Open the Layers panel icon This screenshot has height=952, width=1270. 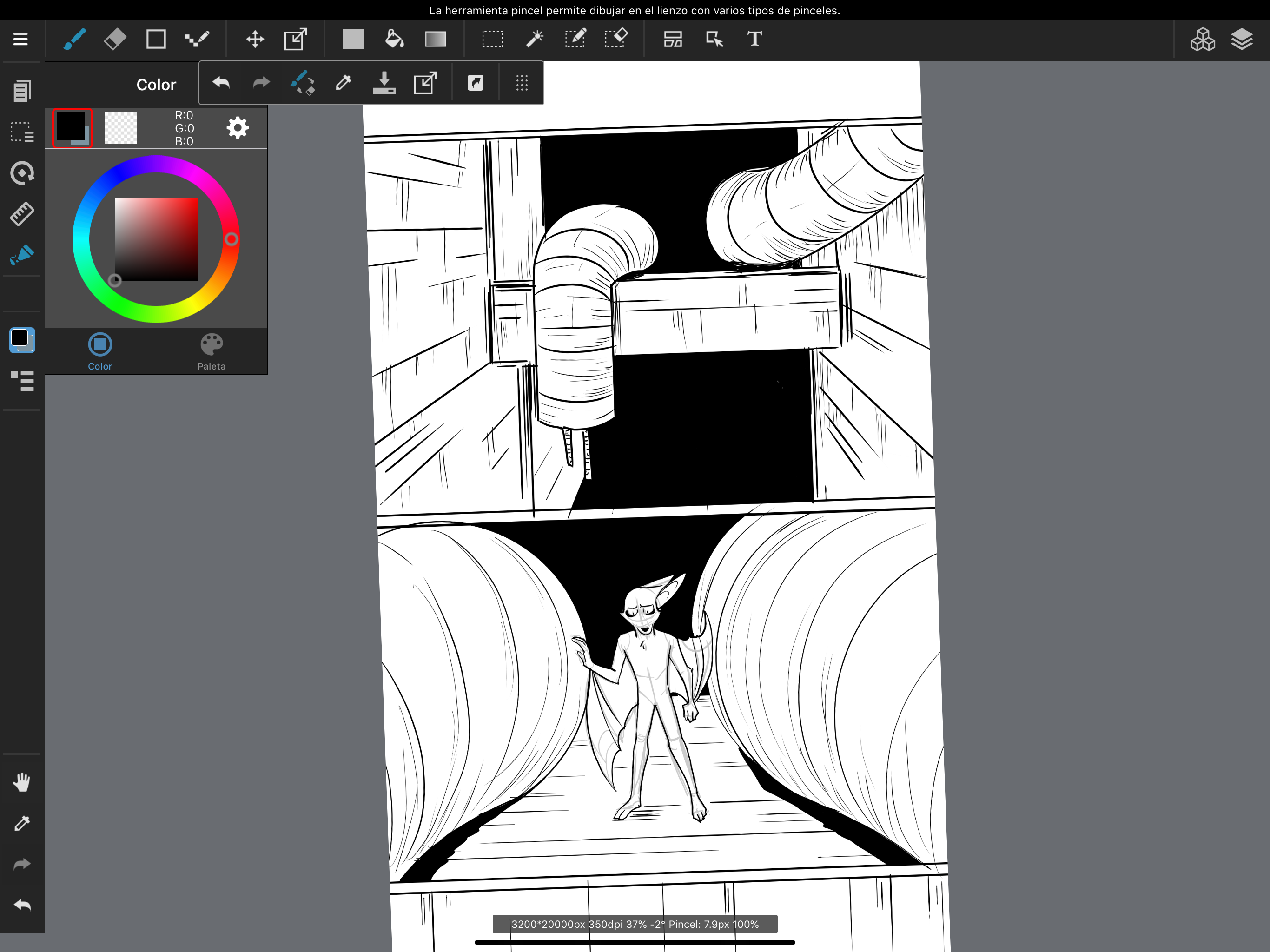(1241, 39)
